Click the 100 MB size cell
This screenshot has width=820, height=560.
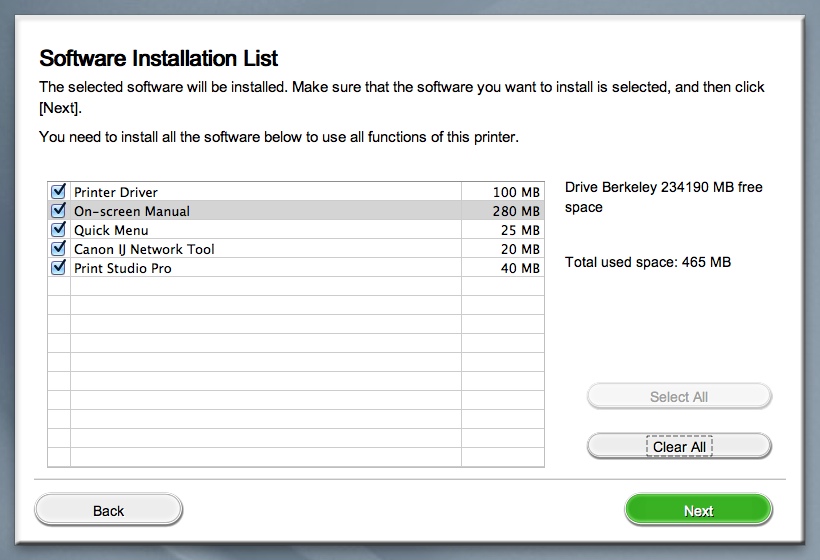[x=516, y=192]
